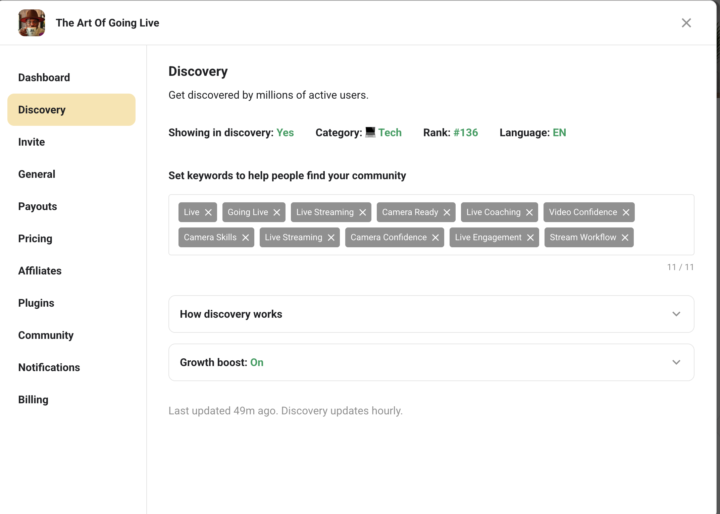Remove the "Stream Workflow" keyword tag
This screenshot has height=514, width=720.
click(625, 237)
